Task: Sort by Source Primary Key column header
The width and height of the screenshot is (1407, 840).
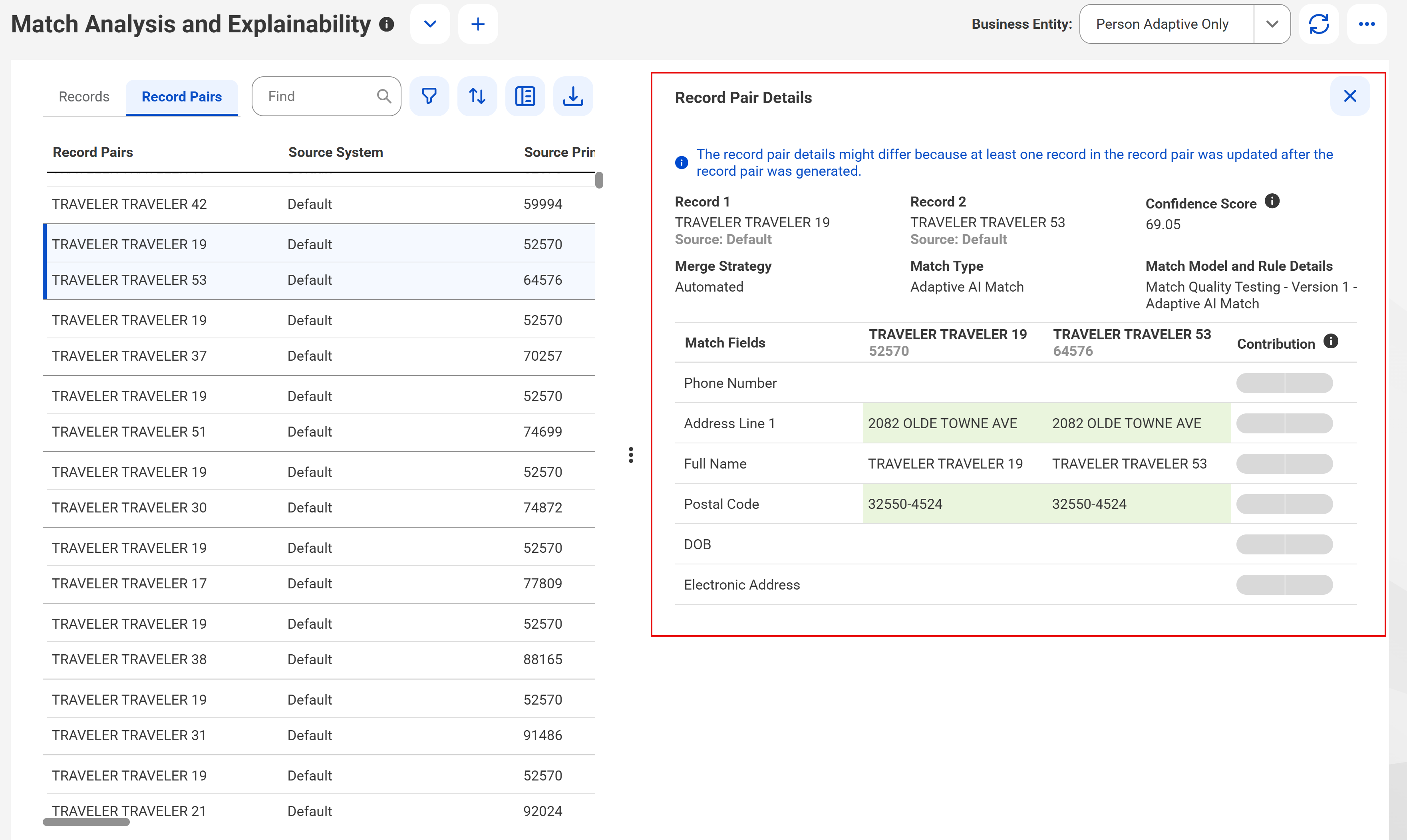Action: 559,152
